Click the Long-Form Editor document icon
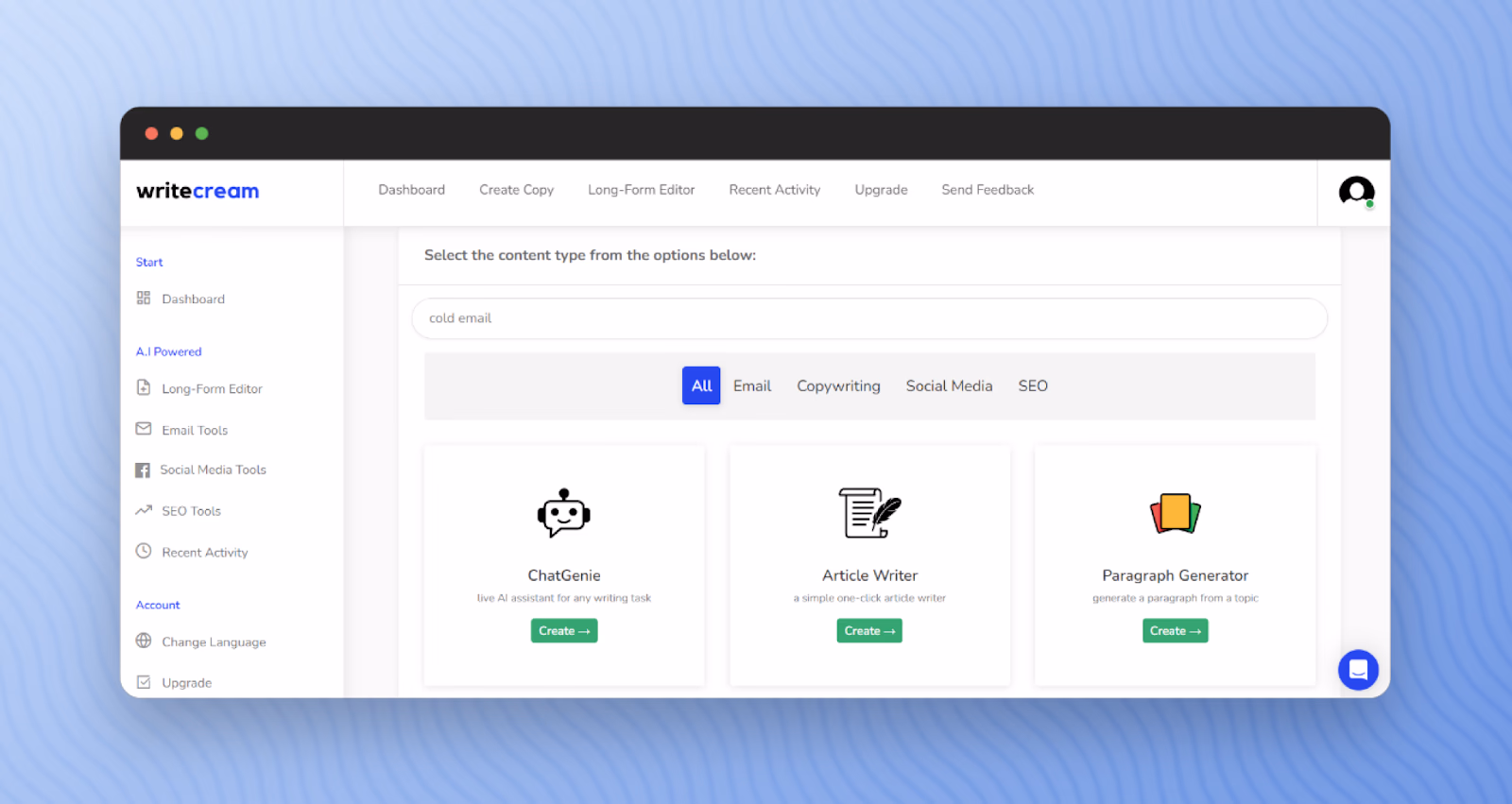Image resolution: width=1512 pixels, height=804 pixels. pos(144,387)
